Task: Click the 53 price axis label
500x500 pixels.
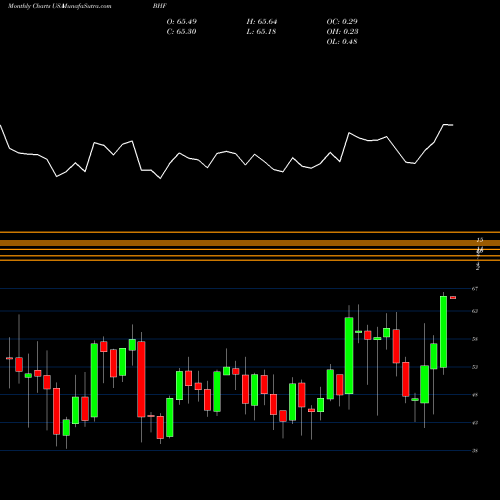Action: pyautogui.click(x=475, y=367)
